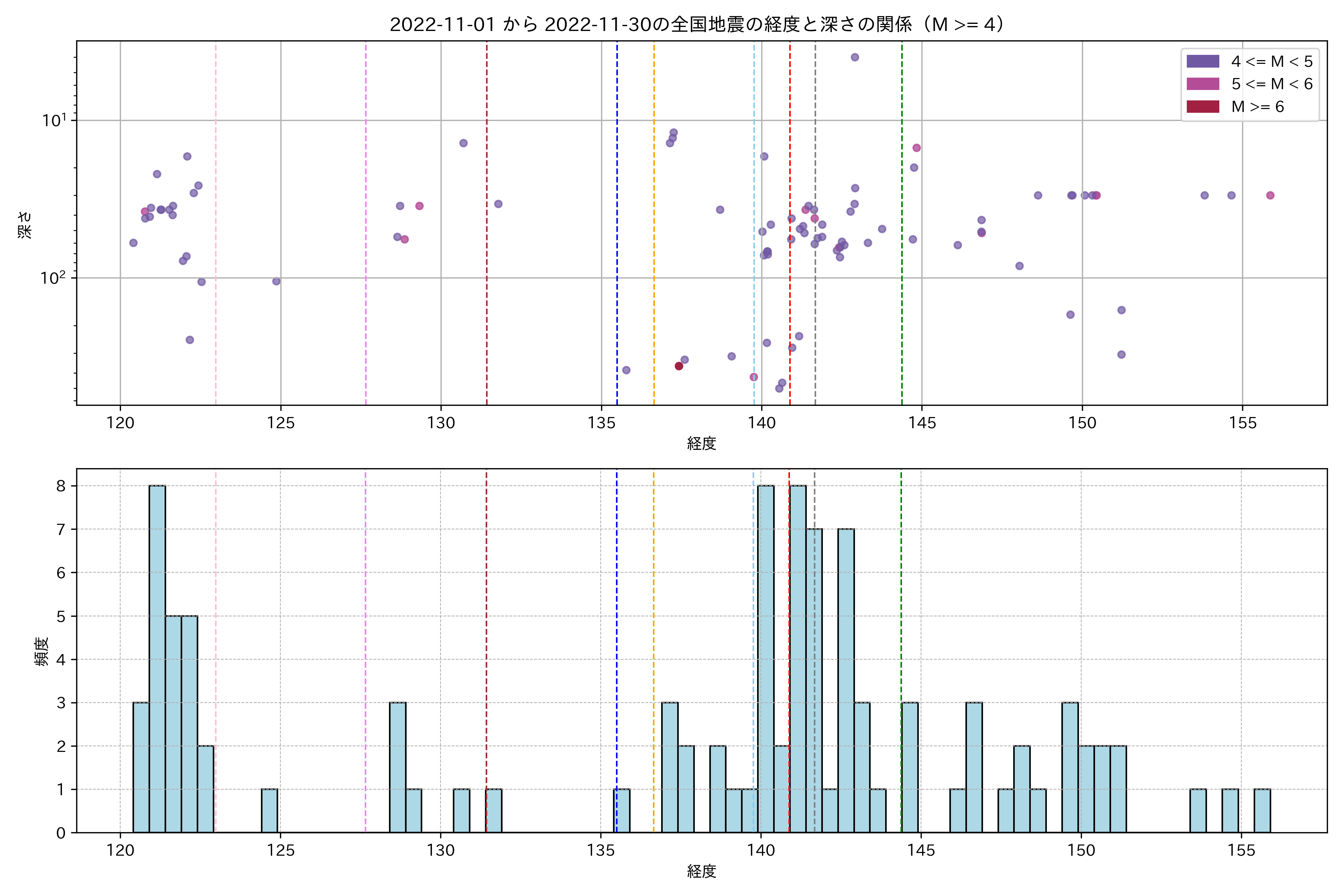Viewport: 1344px width, 896px height.
Task: Click the 頻度 y-axis label on the histogram
Action: (x=42, y=651)
